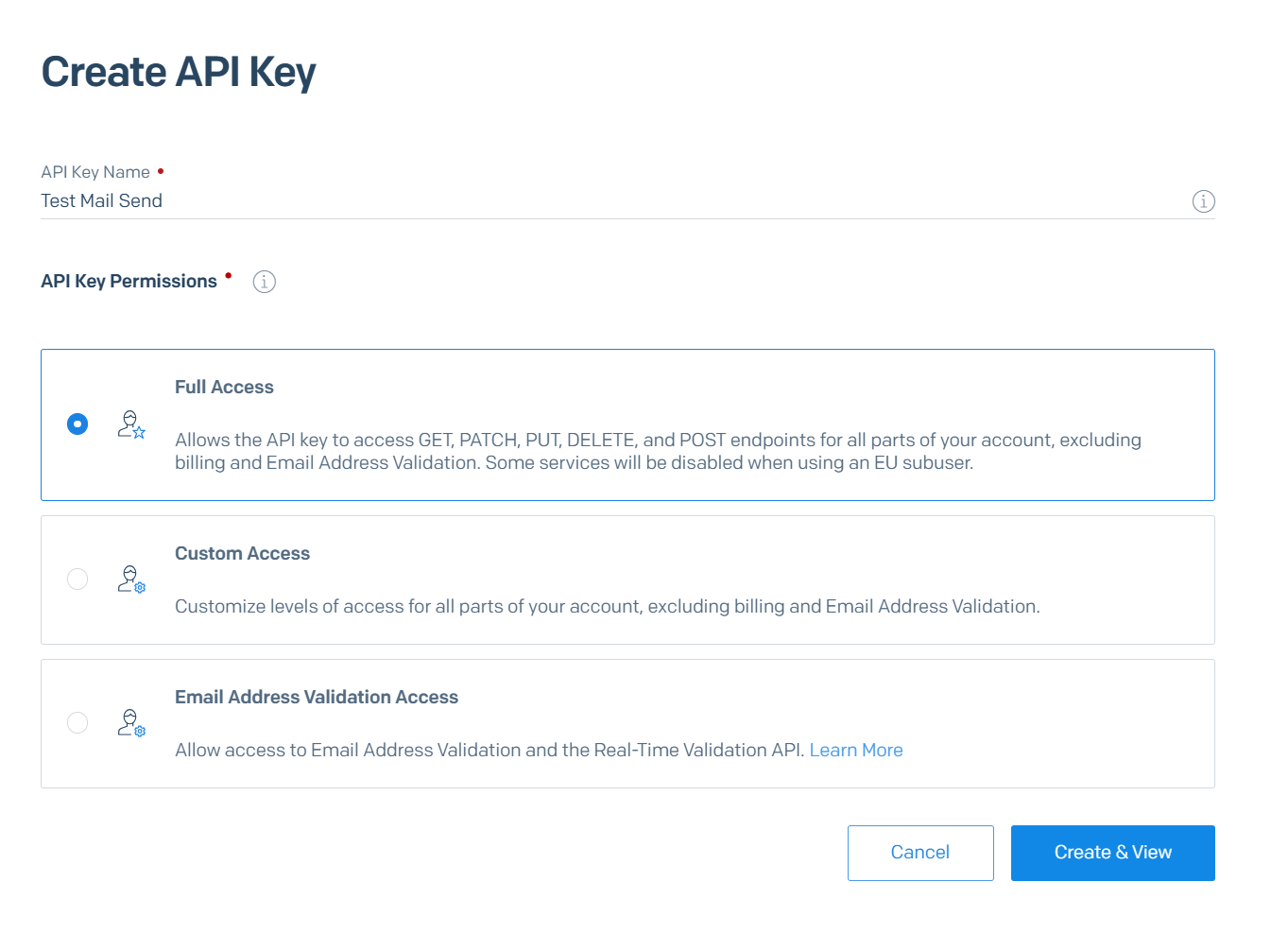This screenshot has width=1288, height=934.
Task: Click the info icon beside API Key Name field
Action: [1203, 201]
